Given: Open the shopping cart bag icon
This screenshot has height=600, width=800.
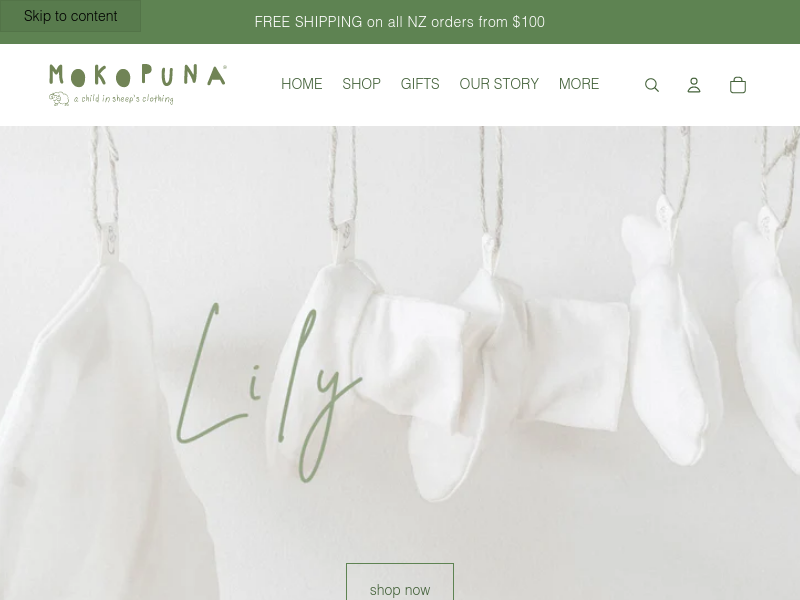Looking at the screenshot, I should tap(738, 85).
